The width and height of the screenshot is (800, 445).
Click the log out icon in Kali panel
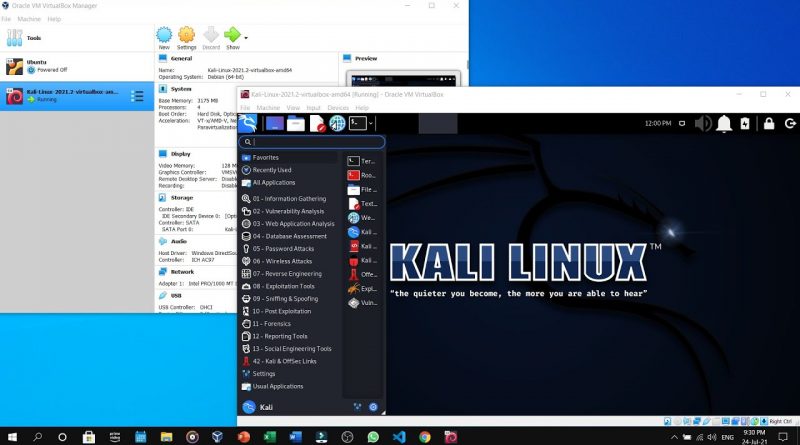790,123
